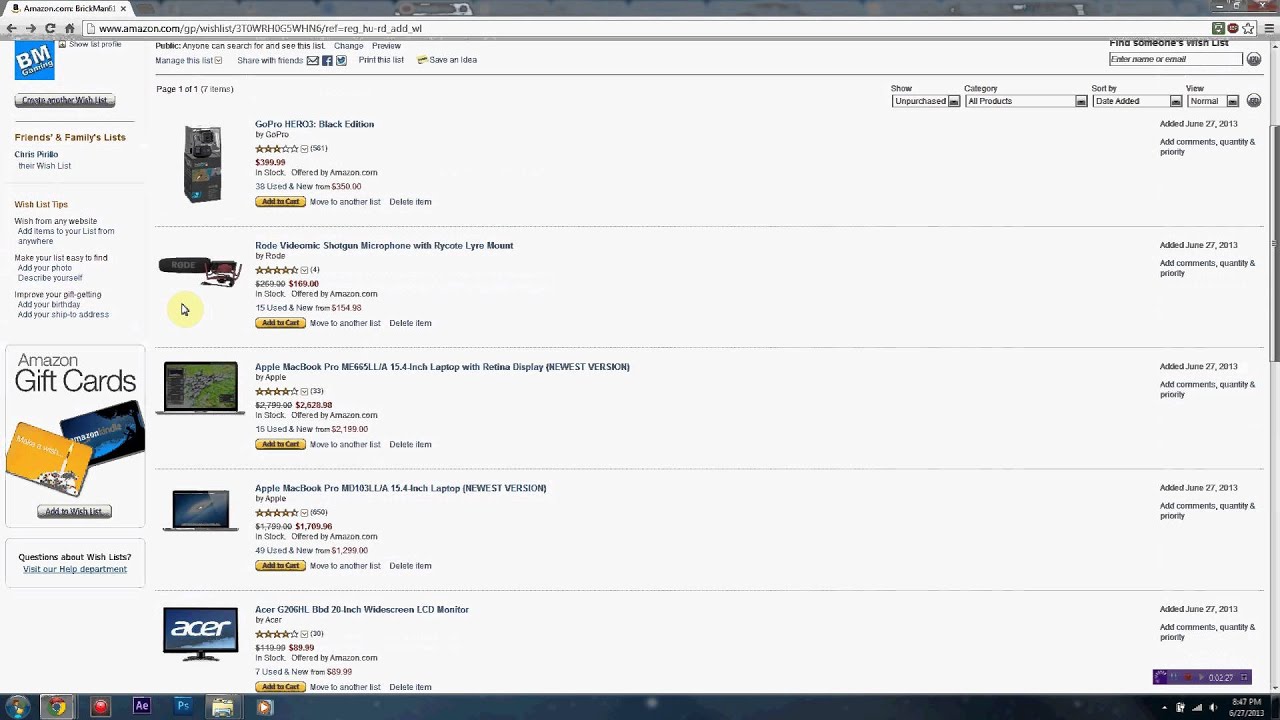Click Change next to the Public list setting
Screen dimensions: 1280x720
click(349, 46)
